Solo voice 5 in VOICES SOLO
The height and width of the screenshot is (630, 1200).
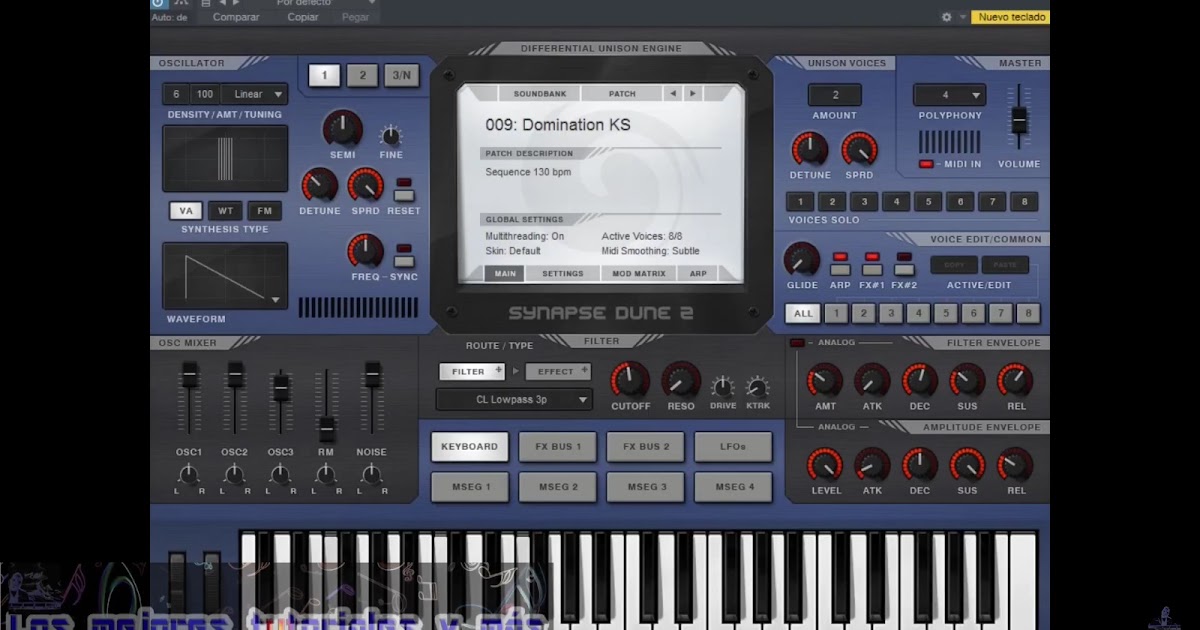928,201
